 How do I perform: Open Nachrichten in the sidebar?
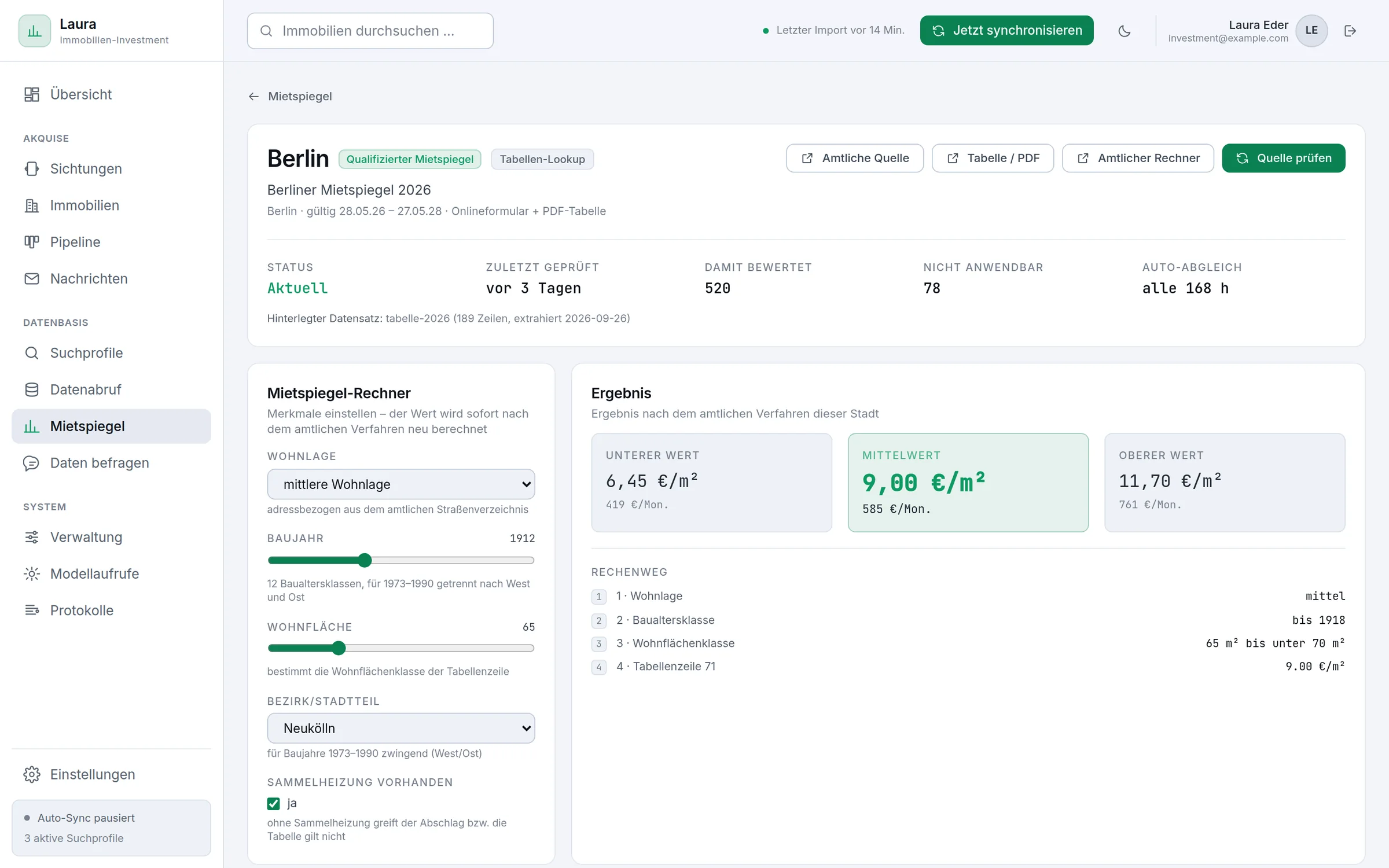tap(111, 278)
